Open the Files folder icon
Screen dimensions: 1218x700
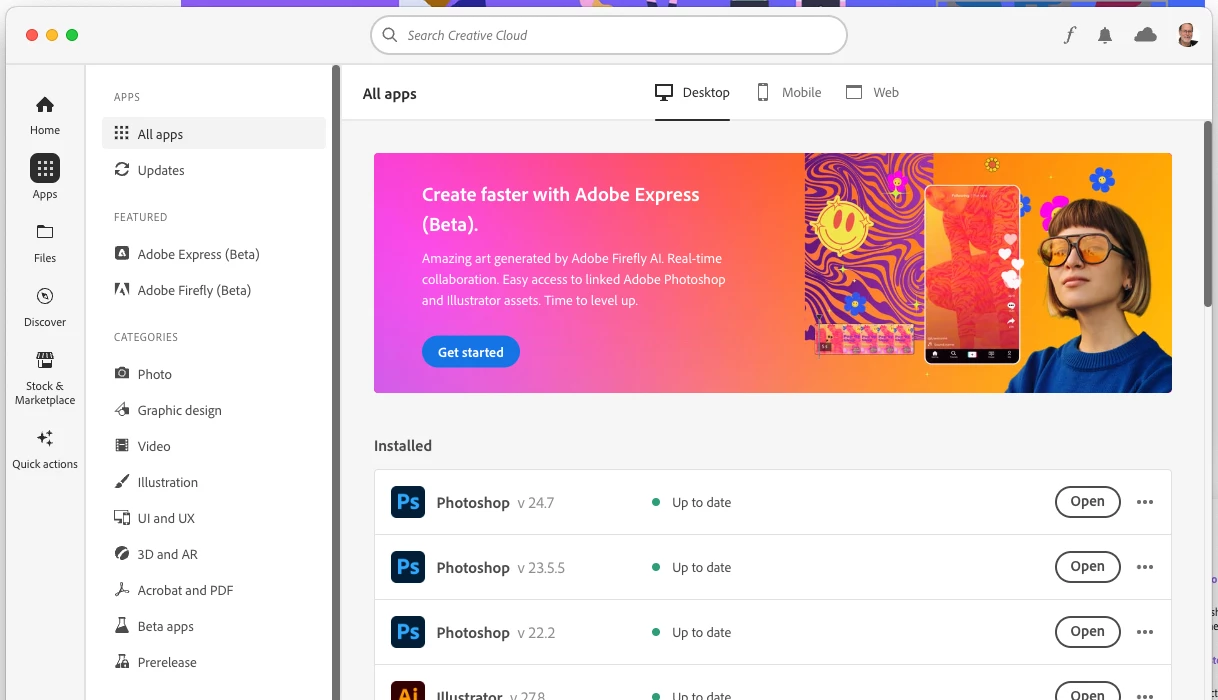45,232
